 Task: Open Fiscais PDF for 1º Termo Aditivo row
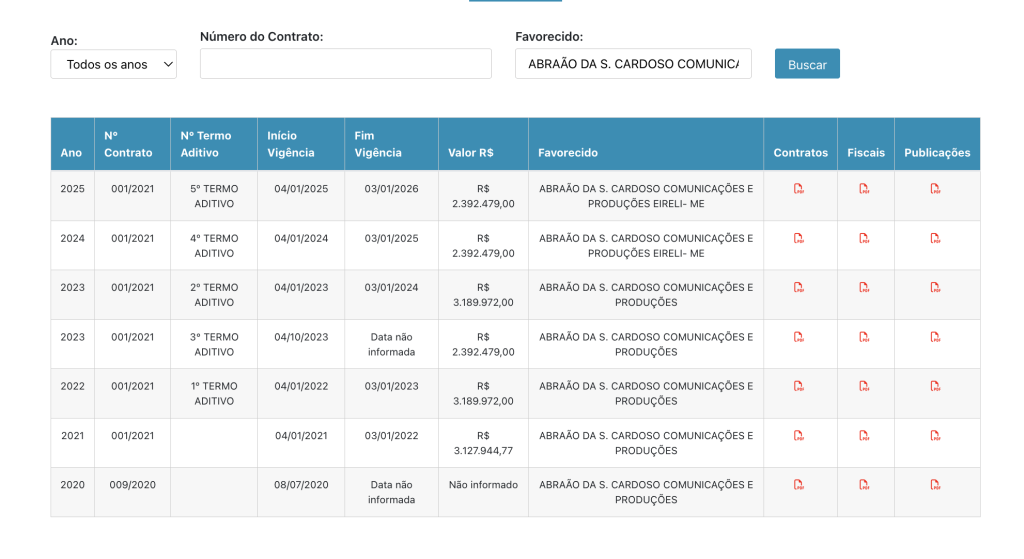click(864, 386)
